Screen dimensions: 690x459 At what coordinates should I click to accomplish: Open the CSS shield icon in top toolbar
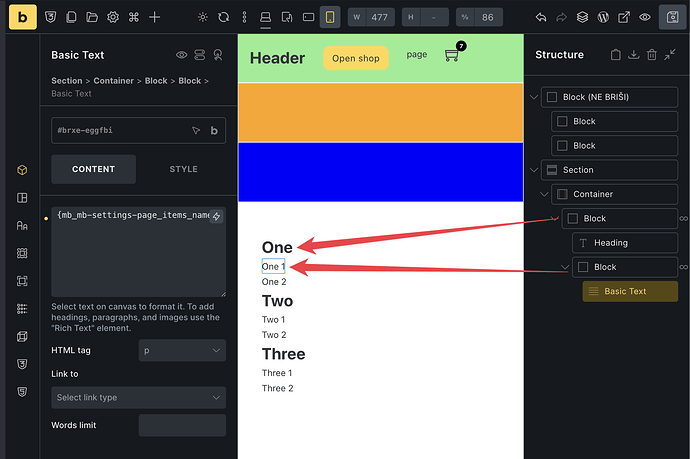51,17
